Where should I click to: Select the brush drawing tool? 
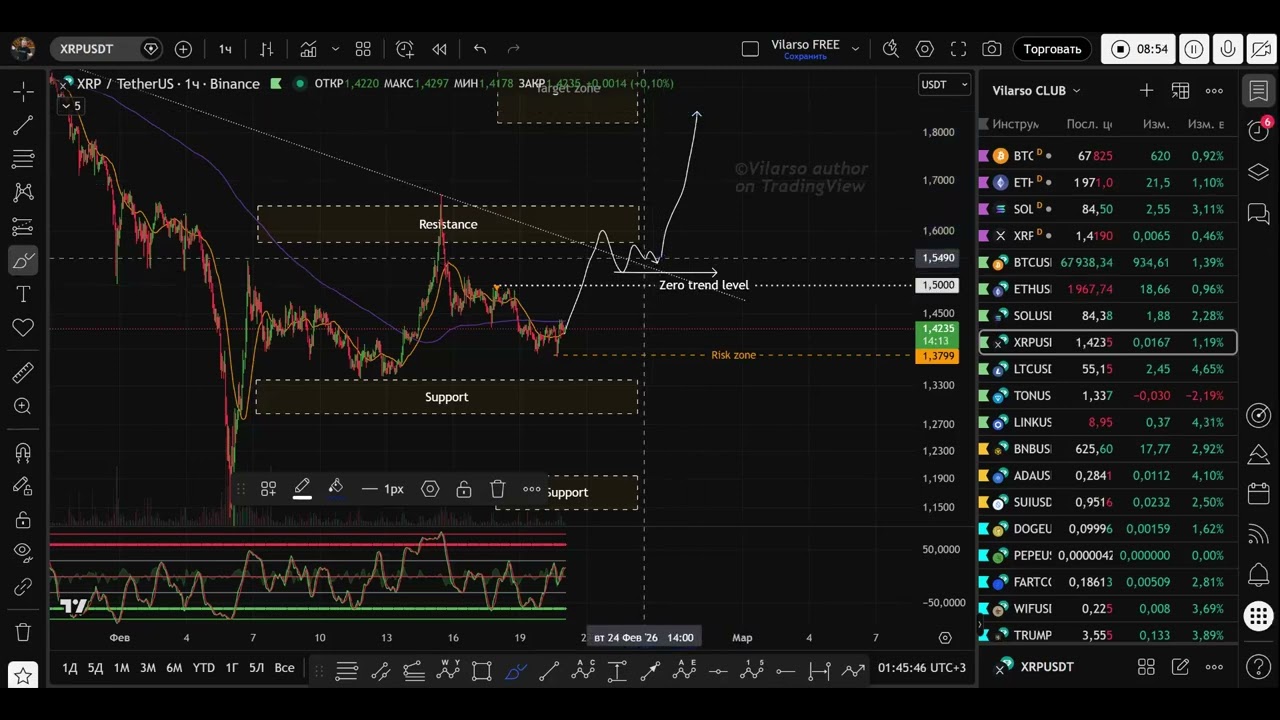click(x=23, y=261)
